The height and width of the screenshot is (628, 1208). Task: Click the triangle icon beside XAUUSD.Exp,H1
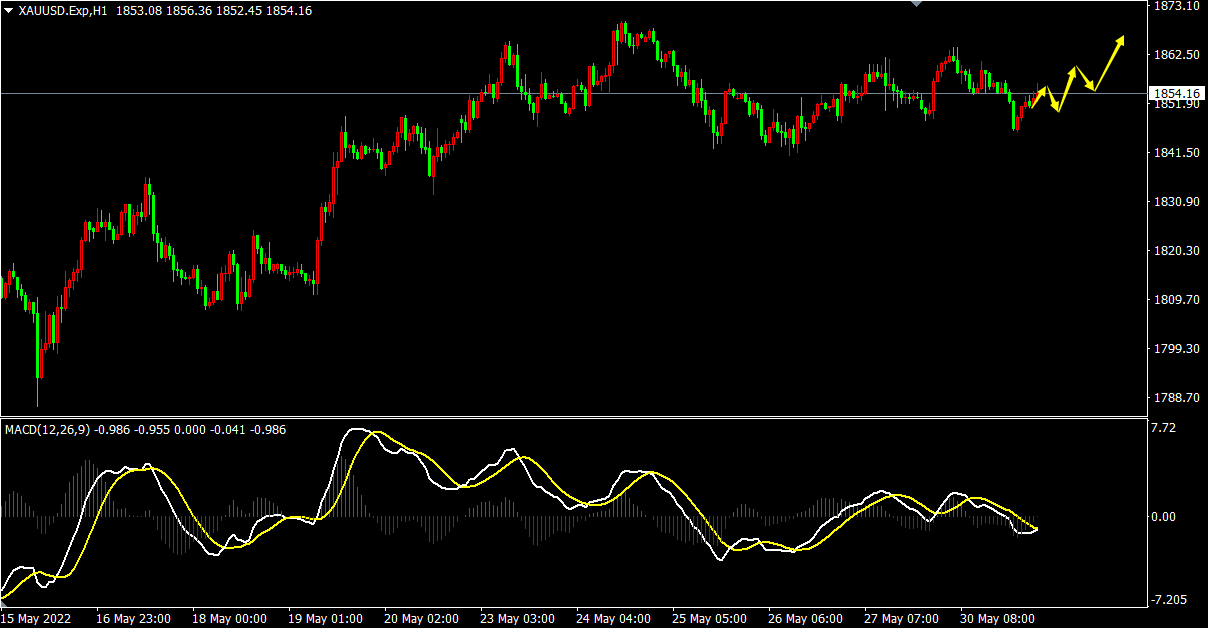pyautogui.click(x=9, y=10)
